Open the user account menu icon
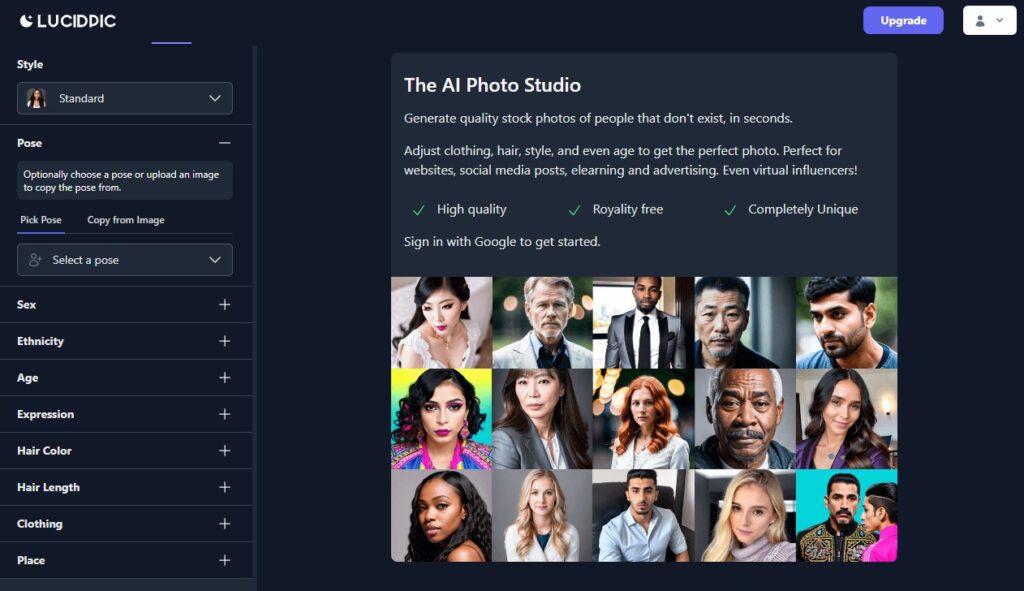 [x=989, y=21]
